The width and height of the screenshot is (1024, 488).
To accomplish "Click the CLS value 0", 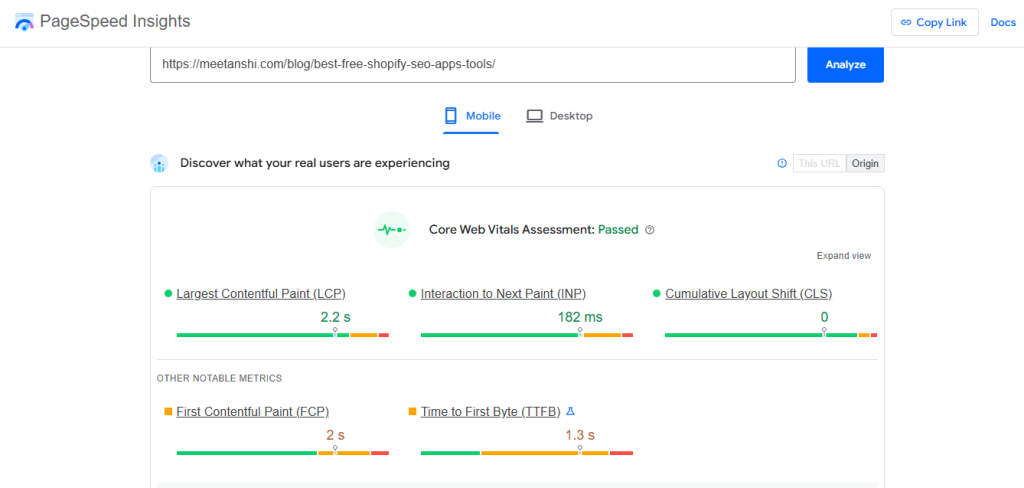I will 824,317.
